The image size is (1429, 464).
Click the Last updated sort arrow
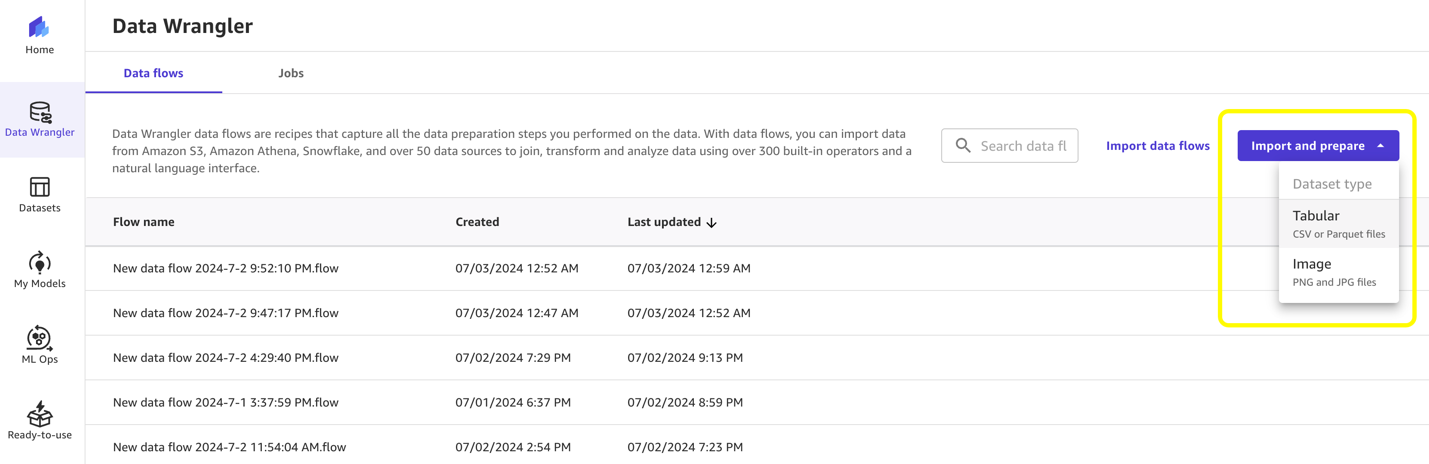pyautogui.click(x=711, y=223)
